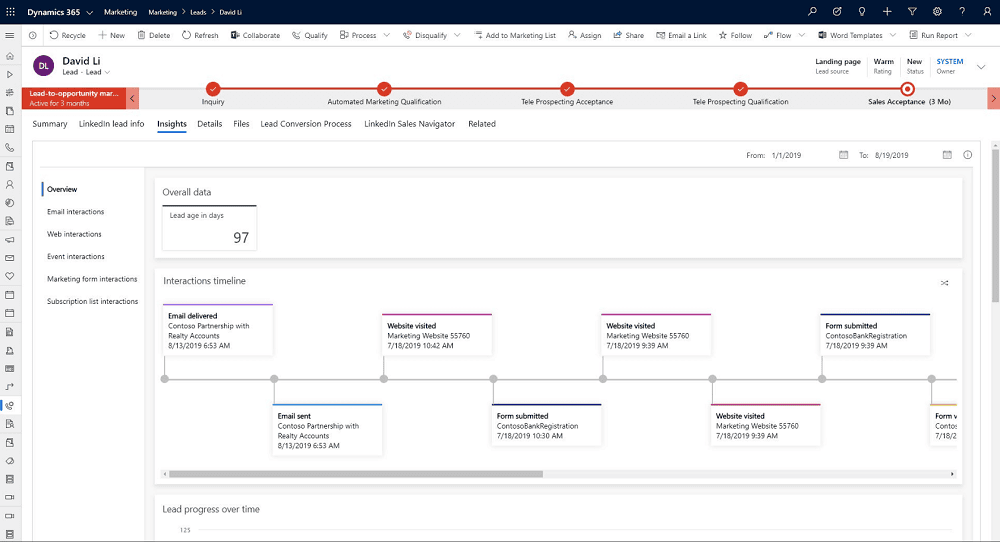Select Event interactions in Insights menu
The width and height of the screenshot is (1000, 542).
(75, 256)
